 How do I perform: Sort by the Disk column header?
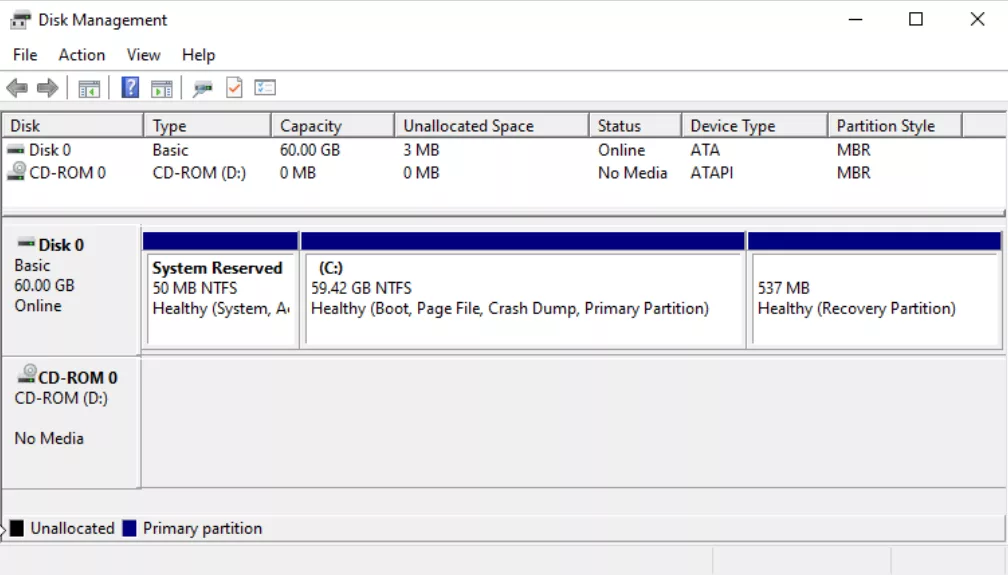[x=73, y=125]
